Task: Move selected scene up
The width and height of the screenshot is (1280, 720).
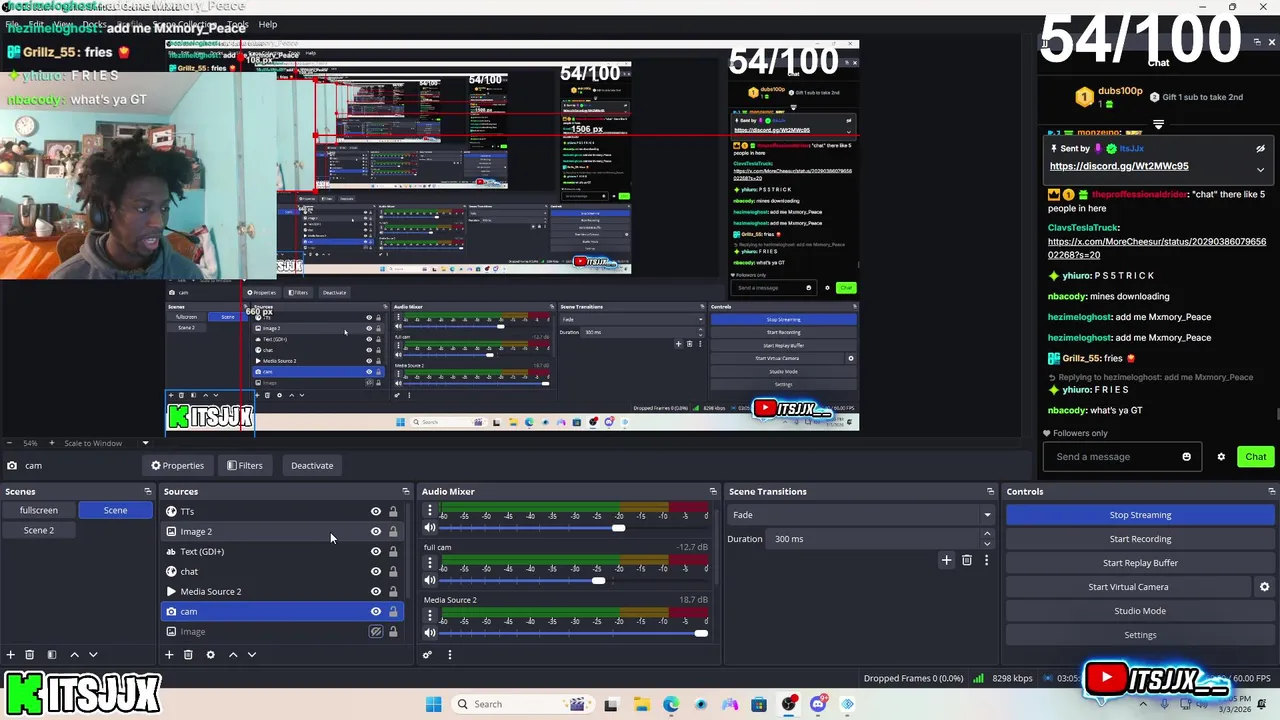Action: click(x=74, y=655)
